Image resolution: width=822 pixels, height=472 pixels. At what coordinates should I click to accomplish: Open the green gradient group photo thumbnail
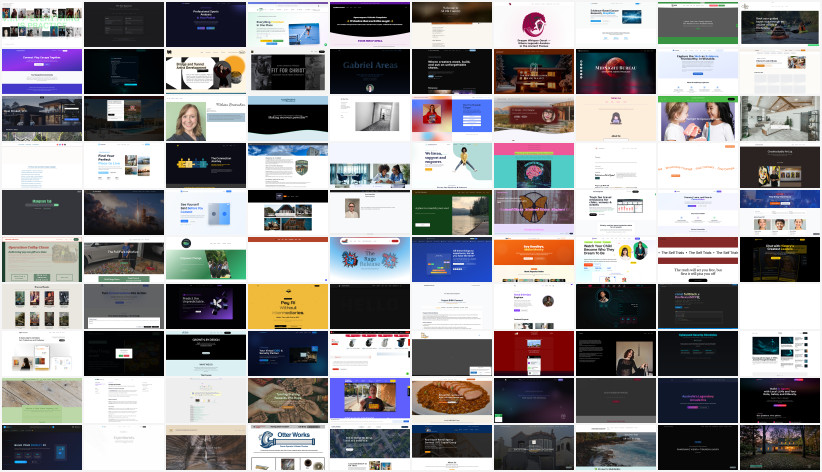point(206,260)
